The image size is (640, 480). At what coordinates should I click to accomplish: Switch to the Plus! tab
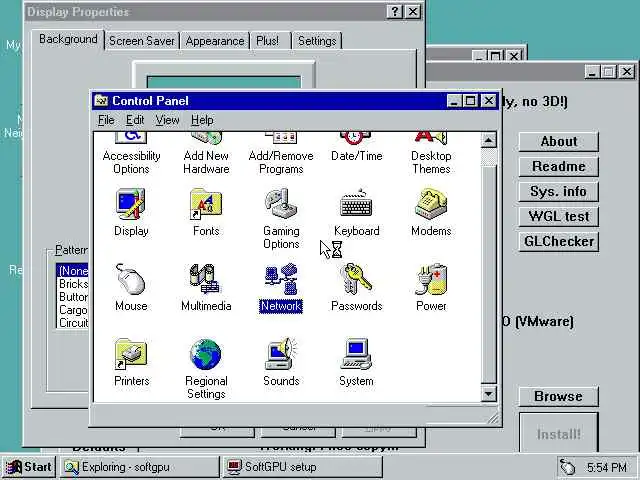click(x=268, y=41)
